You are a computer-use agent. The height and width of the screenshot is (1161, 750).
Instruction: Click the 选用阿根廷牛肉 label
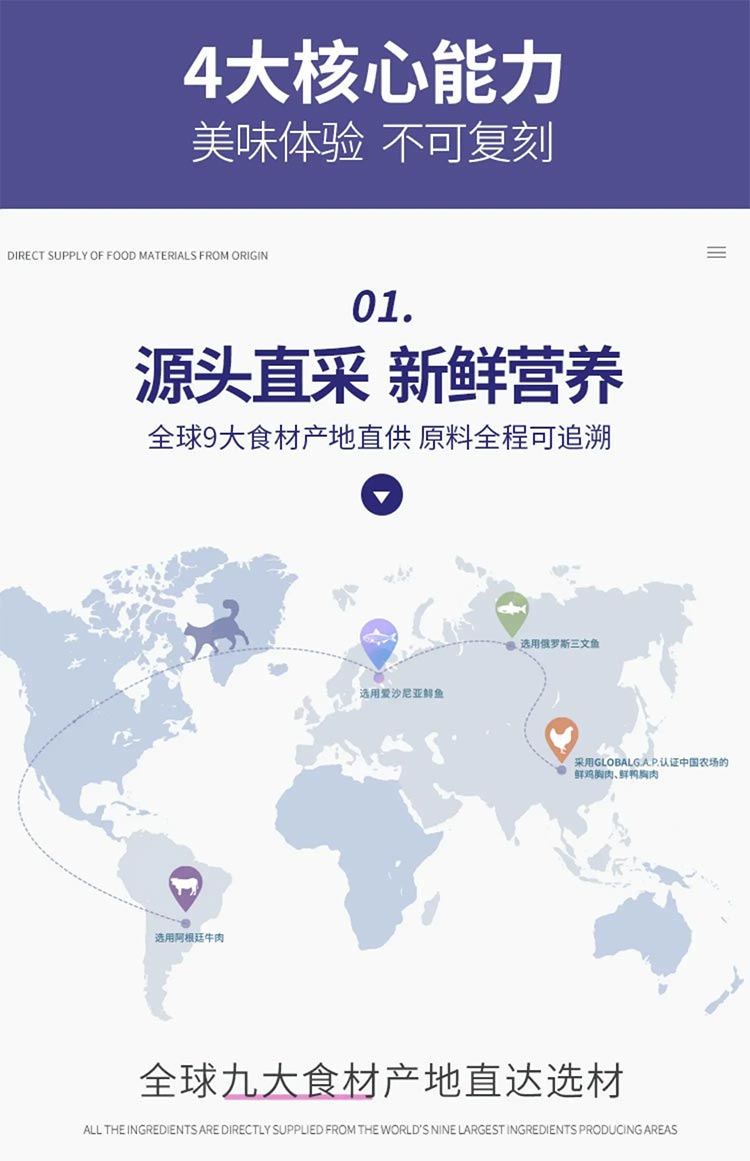click(x=189, y=938)
